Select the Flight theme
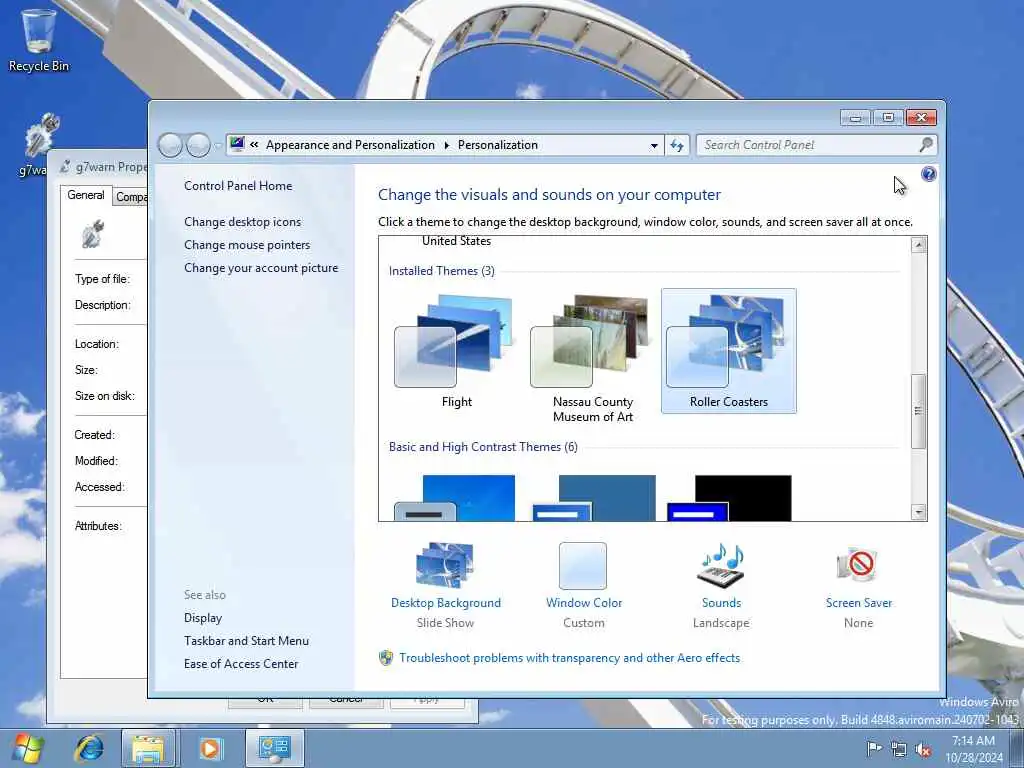 coord(456,351)
